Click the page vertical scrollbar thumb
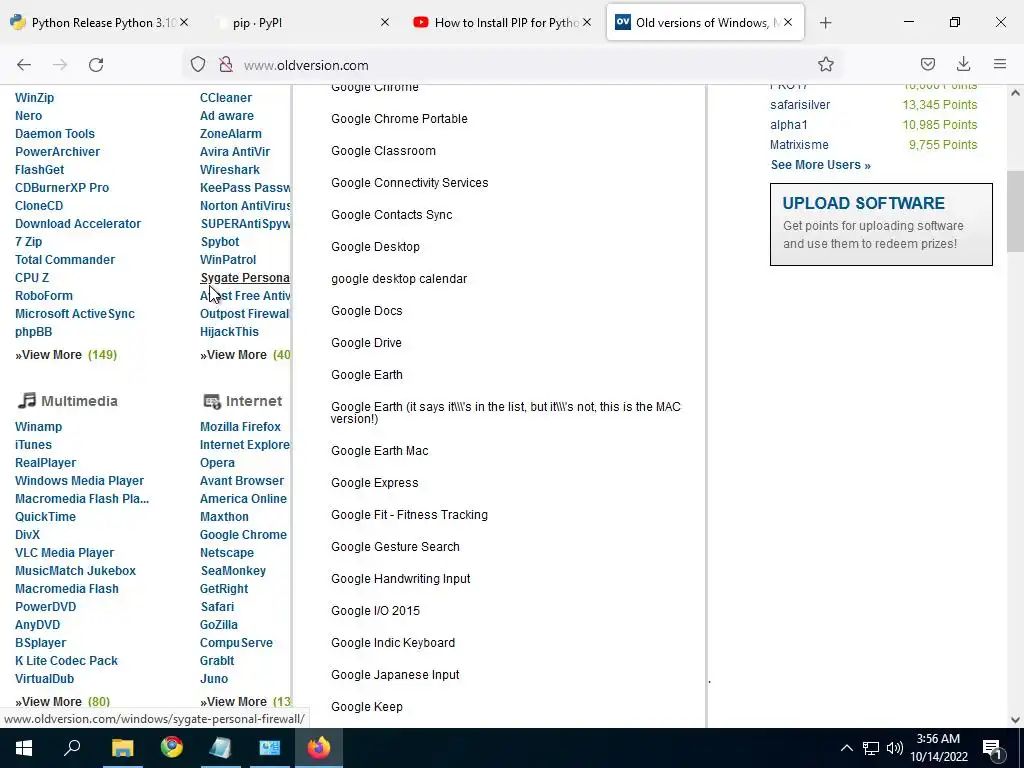Image resolution: width=1024 pixels, height=768 pixels. (x=1015, y=211)
